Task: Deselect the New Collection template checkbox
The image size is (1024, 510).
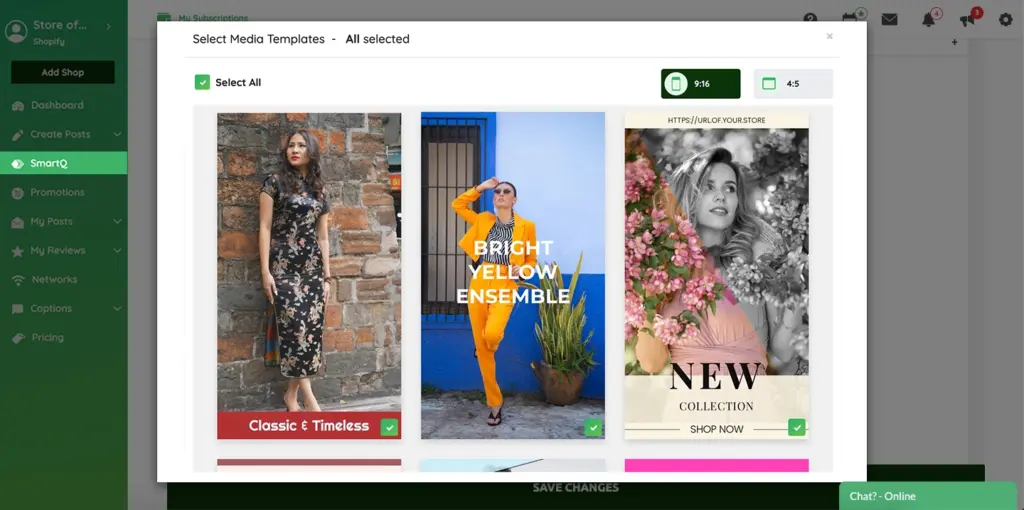Action: (x=796, y=427)
